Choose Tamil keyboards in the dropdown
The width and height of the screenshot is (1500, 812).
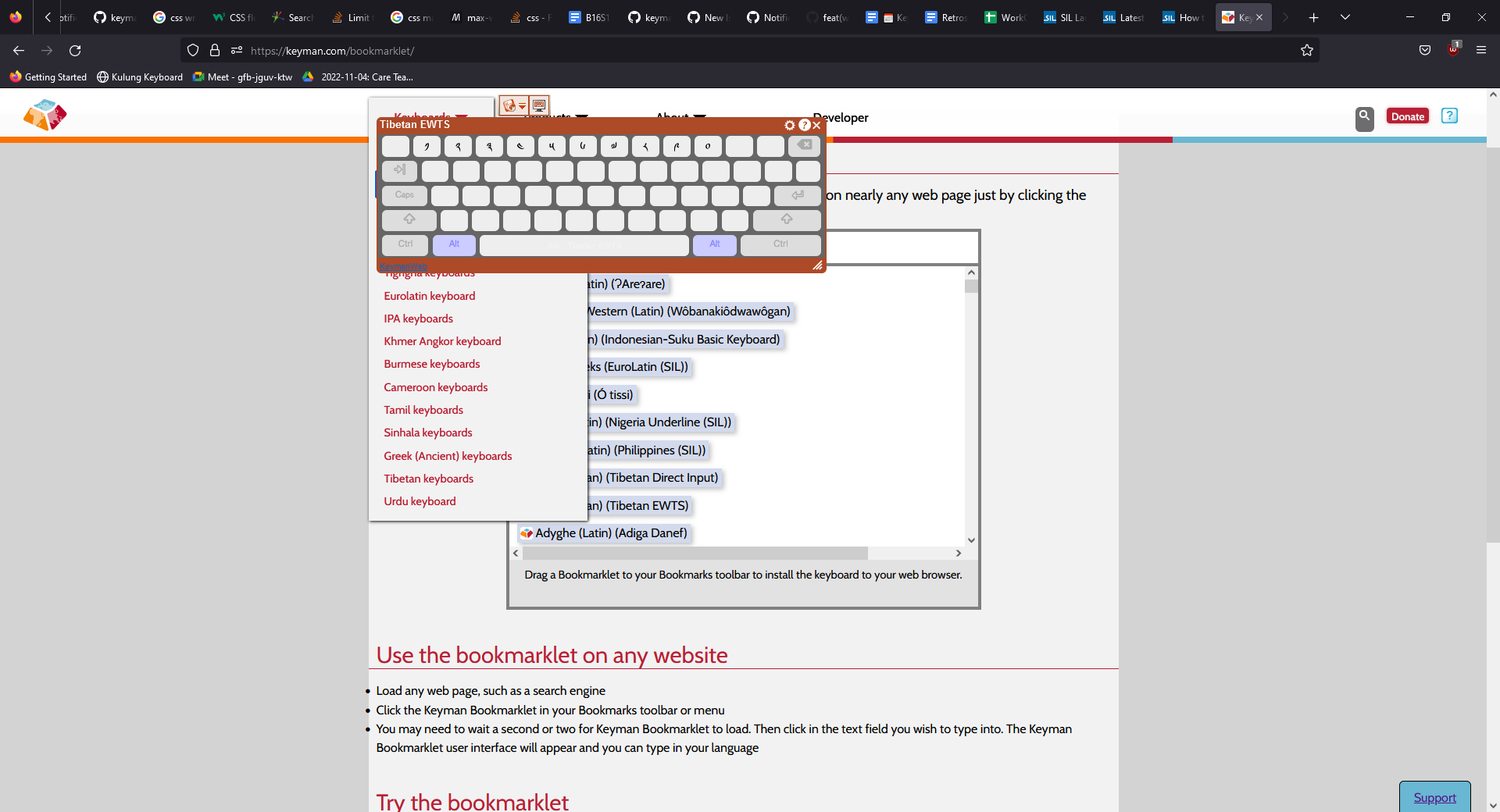coord(423,410)
